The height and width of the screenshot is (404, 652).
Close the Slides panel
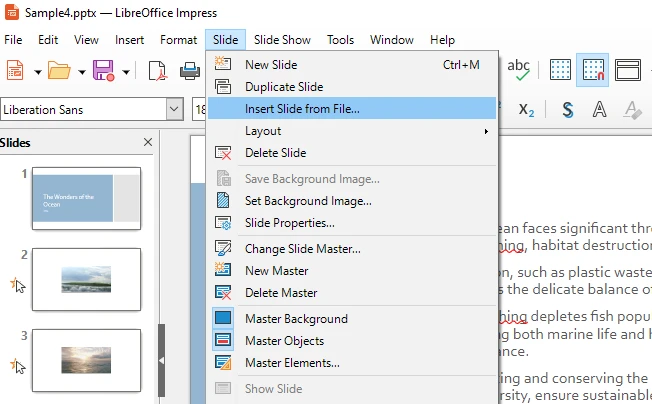(x=148, y=142)
